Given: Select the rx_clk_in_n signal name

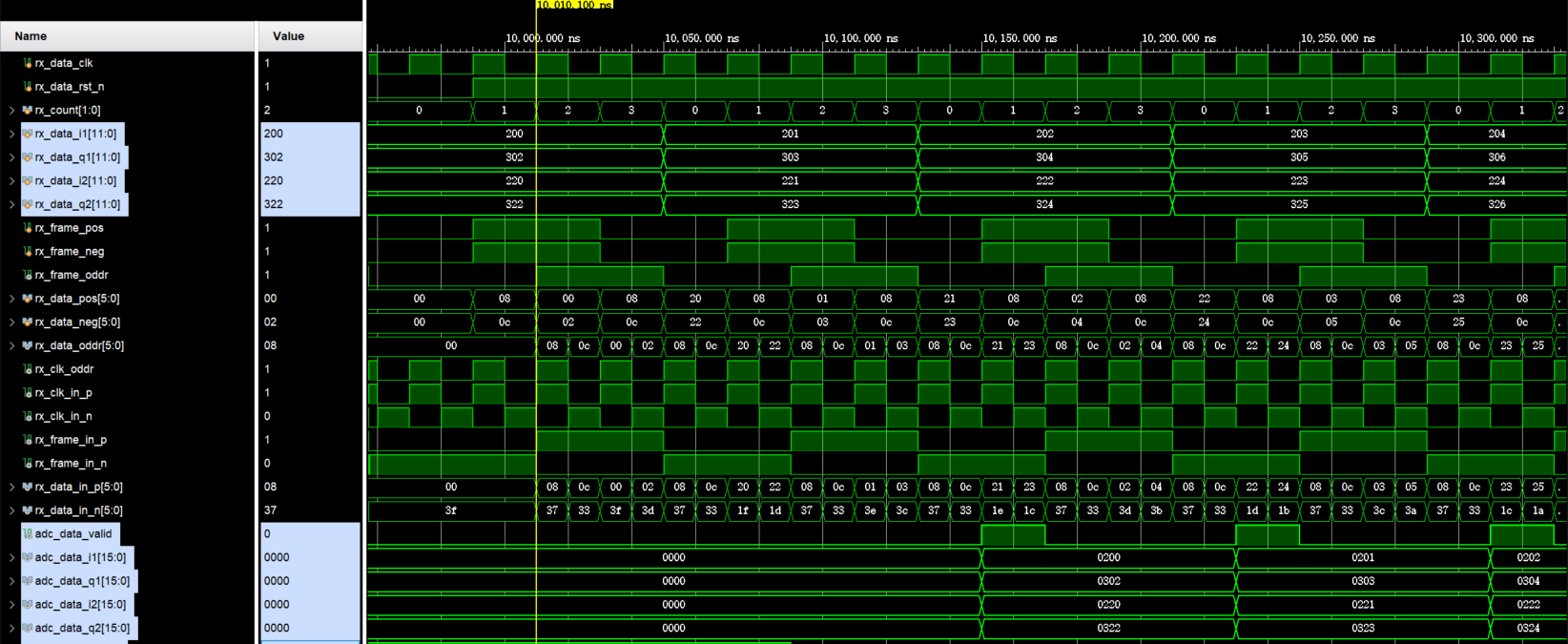Looking at the screenshot, I should tap(64, 416).
